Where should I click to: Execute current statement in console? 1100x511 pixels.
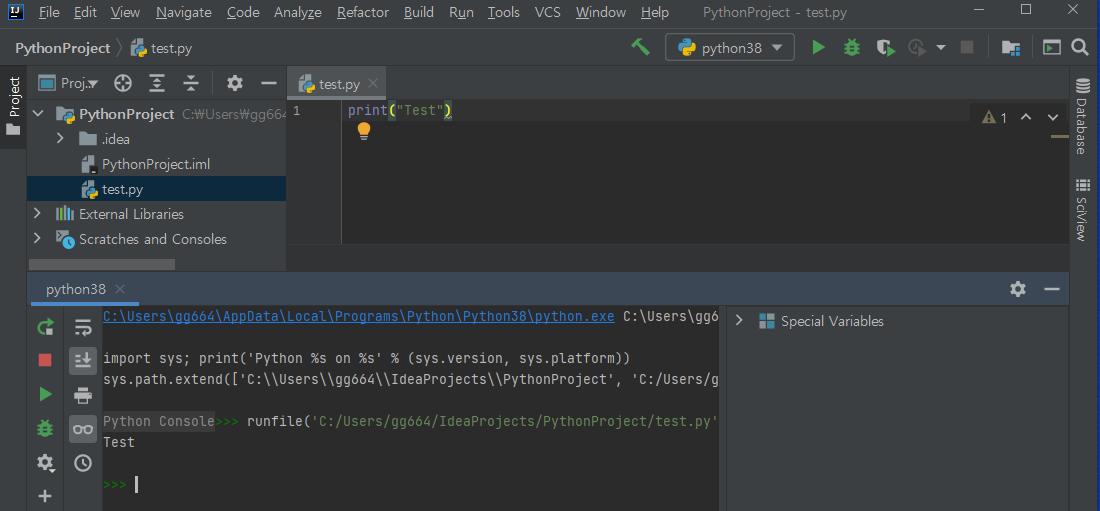(45, 394)
